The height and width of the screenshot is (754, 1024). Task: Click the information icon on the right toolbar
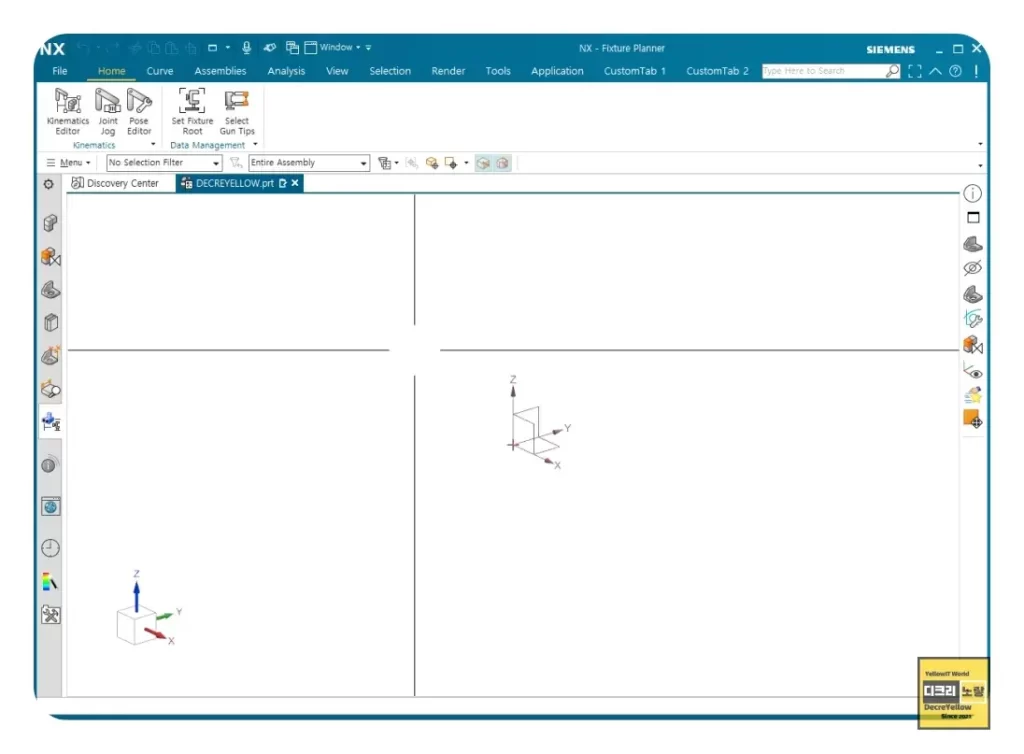[x=972, y=193]
